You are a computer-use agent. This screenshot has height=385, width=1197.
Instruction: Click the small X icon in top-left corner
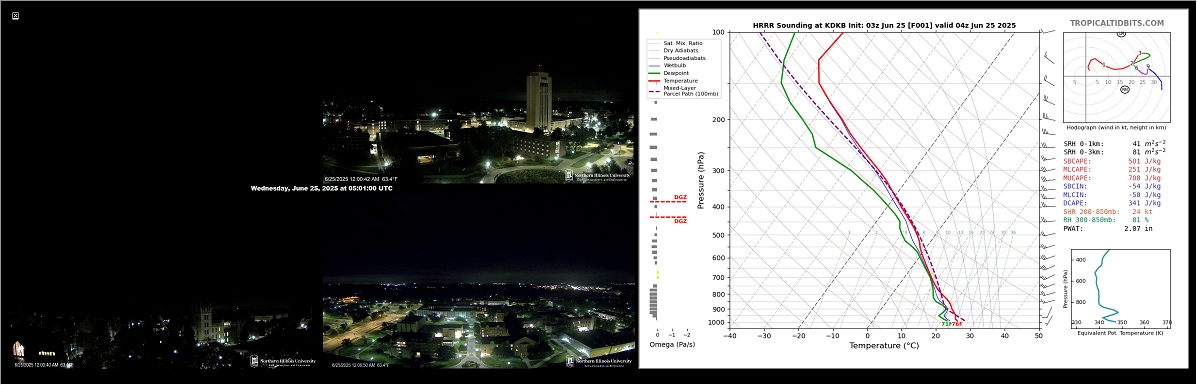click(15, 15)
